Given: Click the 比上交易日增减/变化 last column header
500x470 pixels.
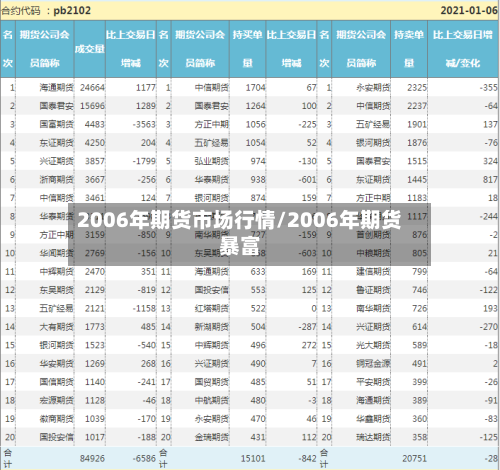Looking at the screenshot, I should pyautogui.click(x=463, y=49).
